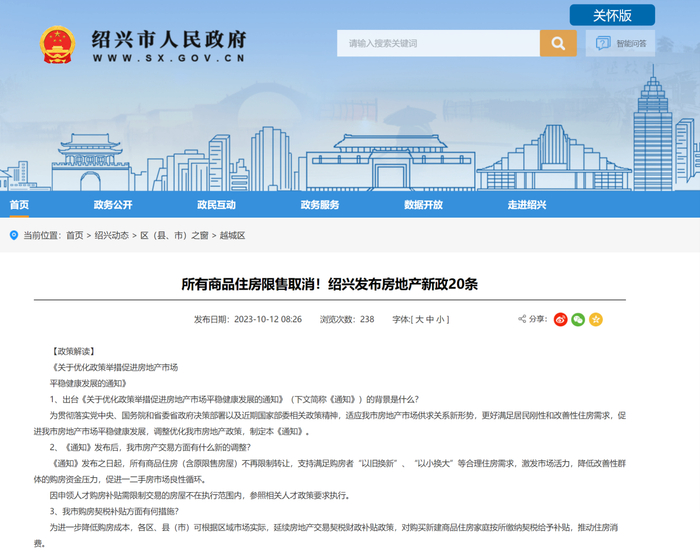Image resolution: width=700 pixels, height=554 pixels.
Task: Click question 1 about the 《通知》 background
Action: (234, 399)
